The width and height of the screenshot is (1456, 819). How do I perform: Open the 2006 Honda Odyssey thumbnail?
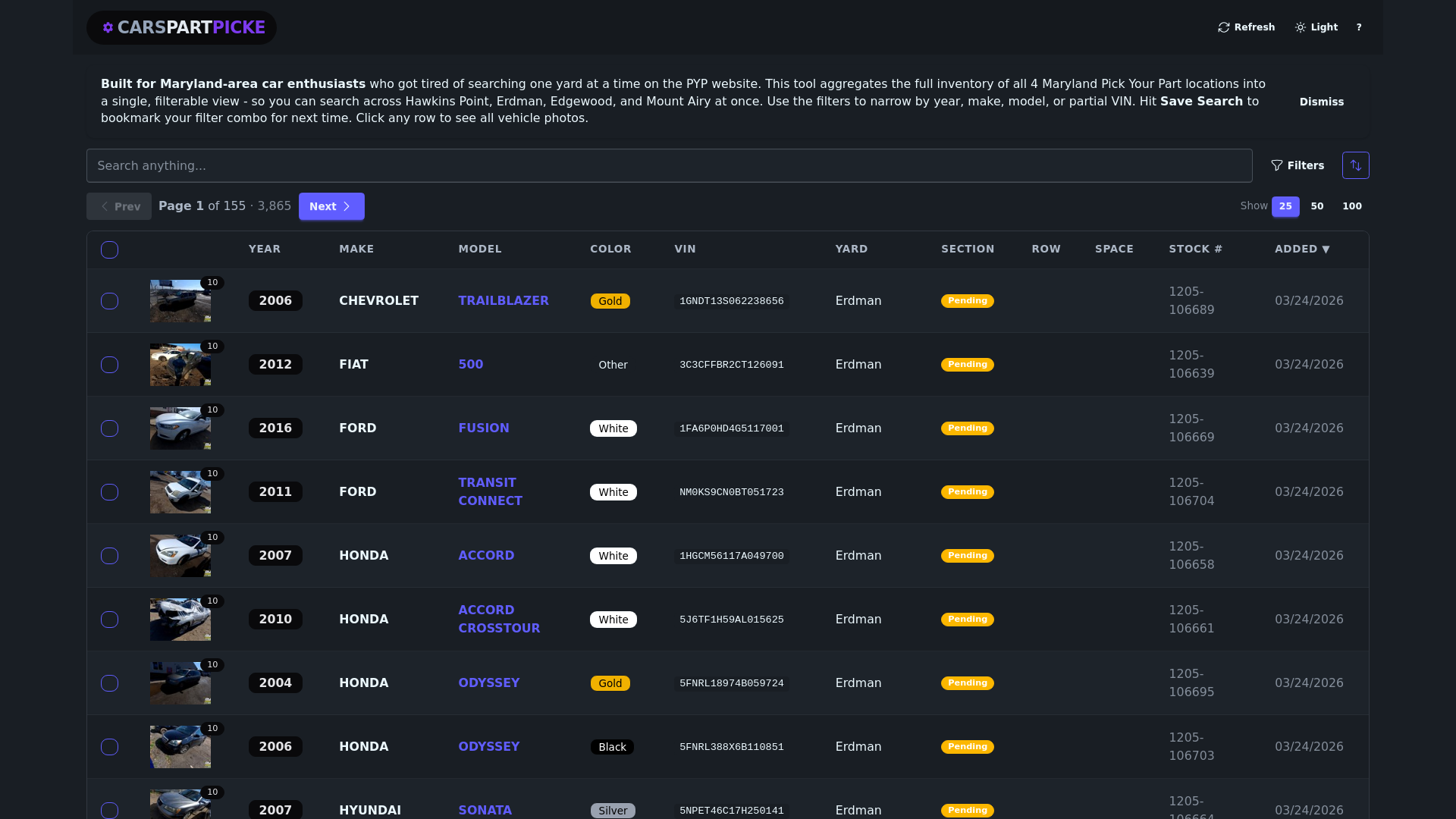click(x=180, y=747)
